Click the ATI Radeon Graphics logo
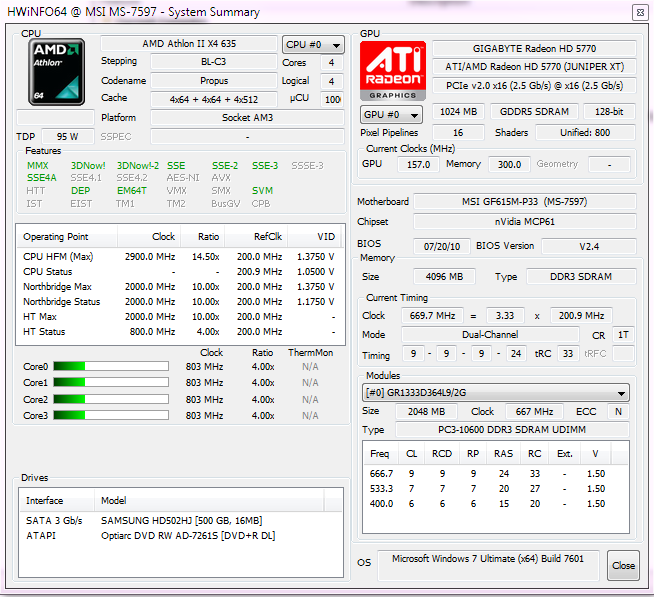Image resolution: width=654 pixels, height=597 pixels. click(393, 71)
